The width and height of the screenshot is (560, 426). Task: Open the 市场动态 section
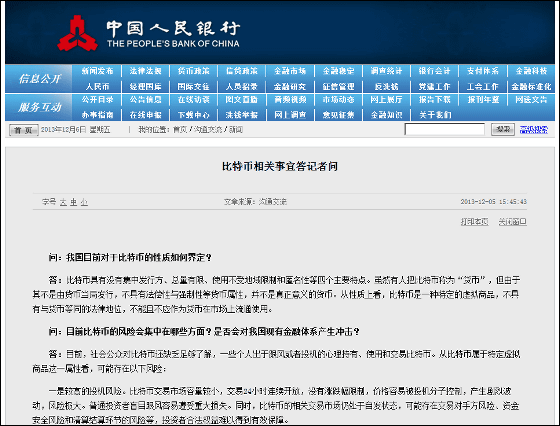point(339,100)
